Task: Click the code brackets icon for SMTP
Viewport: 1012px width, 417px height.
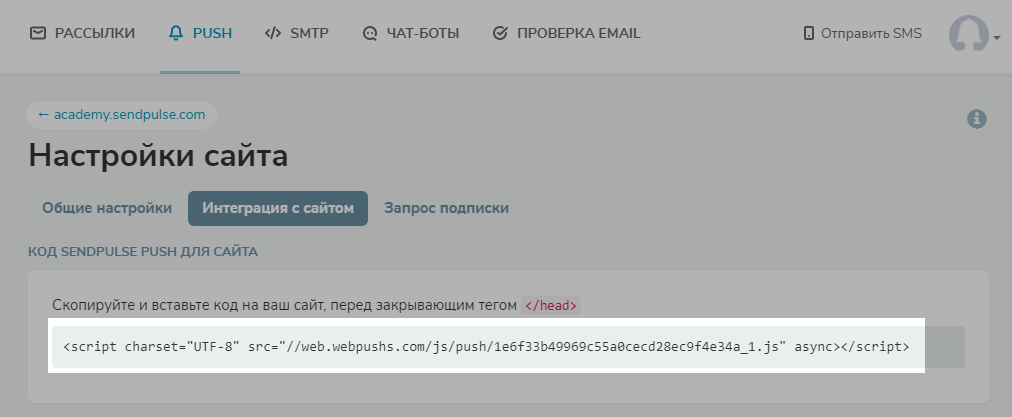Action: 273,33
